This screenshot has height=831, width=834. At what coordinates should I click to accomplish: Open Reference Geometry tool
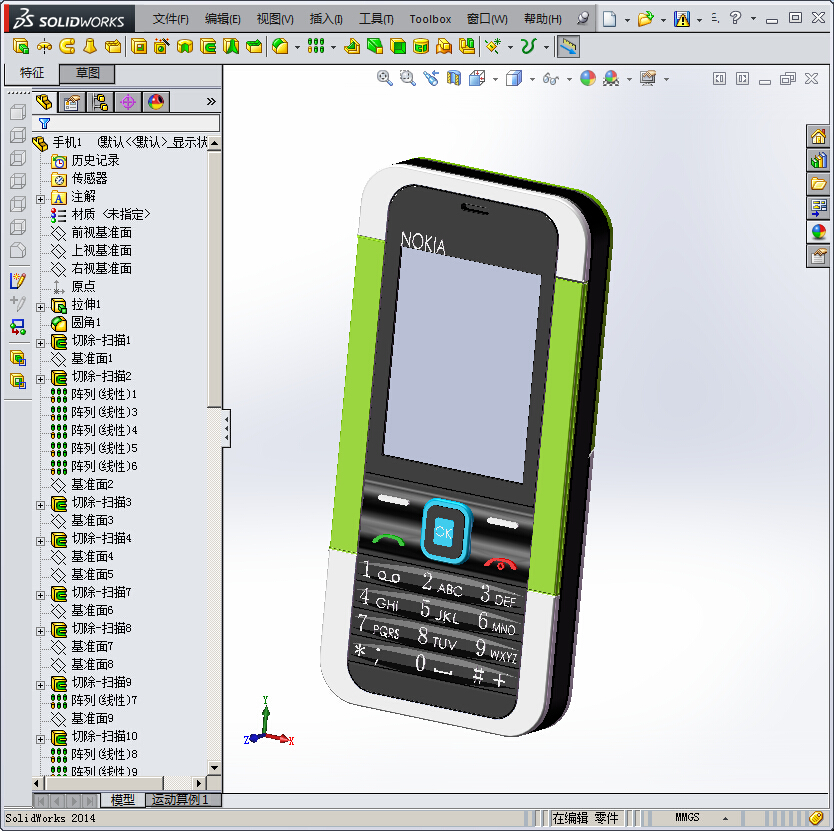pos(493,47)
